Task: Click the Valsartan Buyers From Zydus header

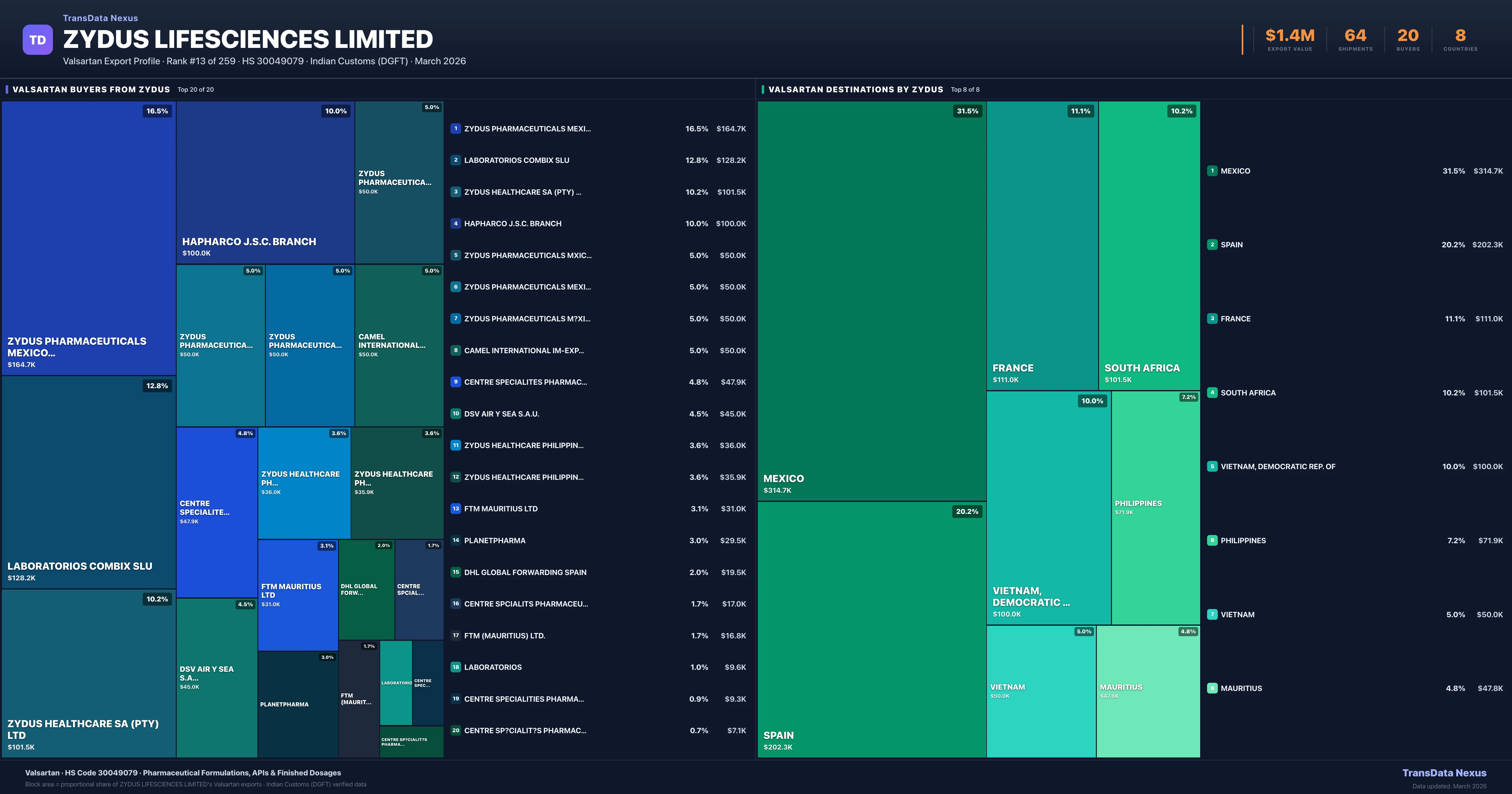Action: [91, 89]
